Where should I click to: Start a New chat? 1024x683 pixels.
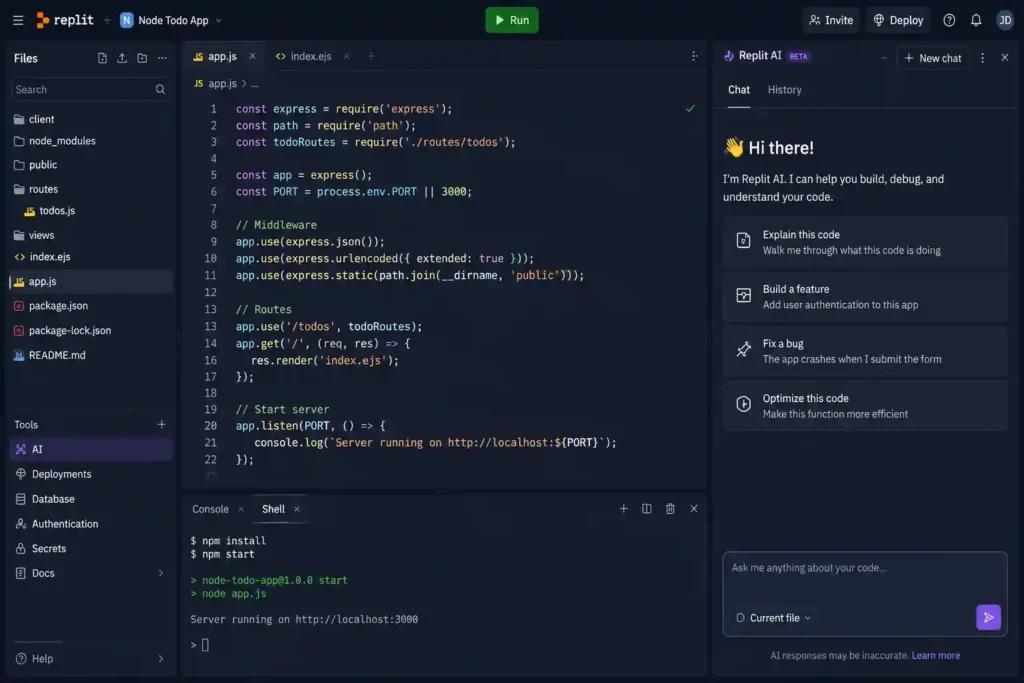(932, 58)
